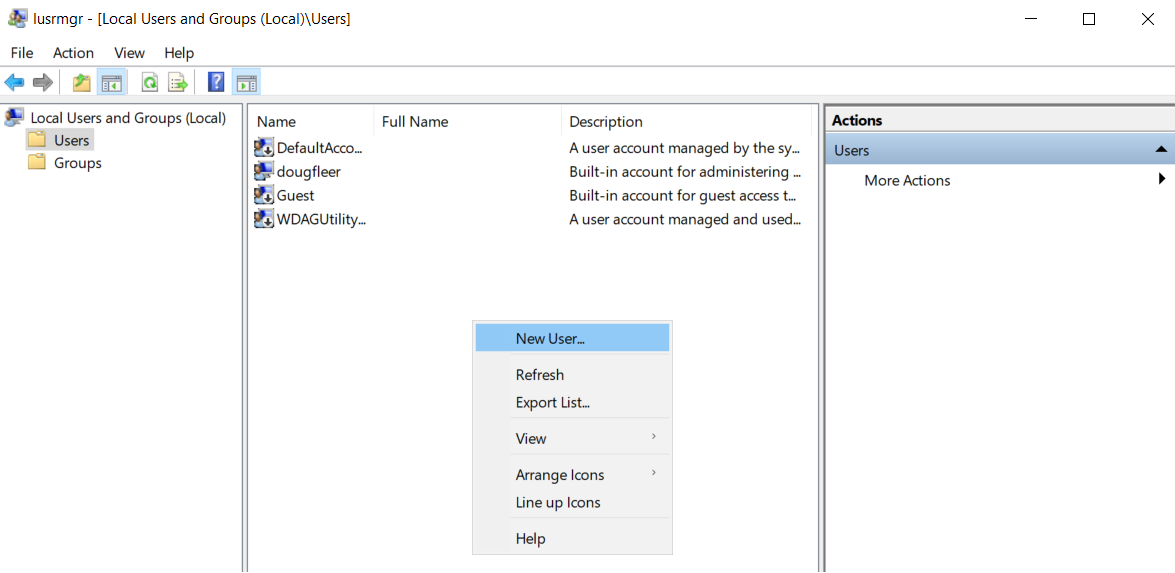Screen dimensions: 1175x573
Task: Click the Refresh toolbar icon
Action: click(x=150, y=82)
